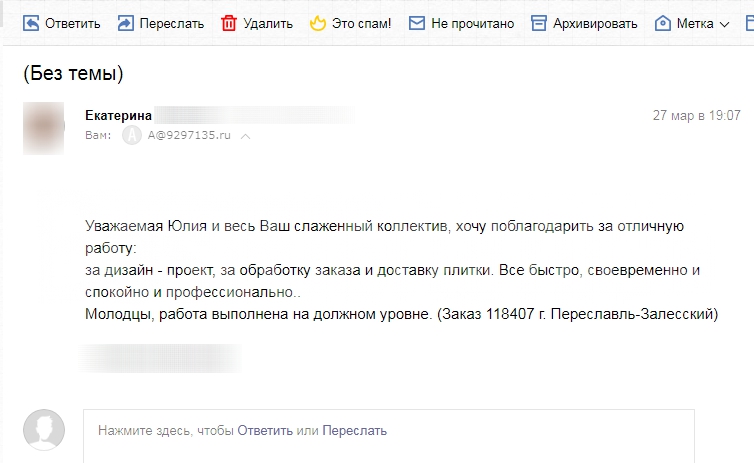Click the flame spam icon
The width and height of the screenshot is (754, 463).
click(x=317, y=23)
